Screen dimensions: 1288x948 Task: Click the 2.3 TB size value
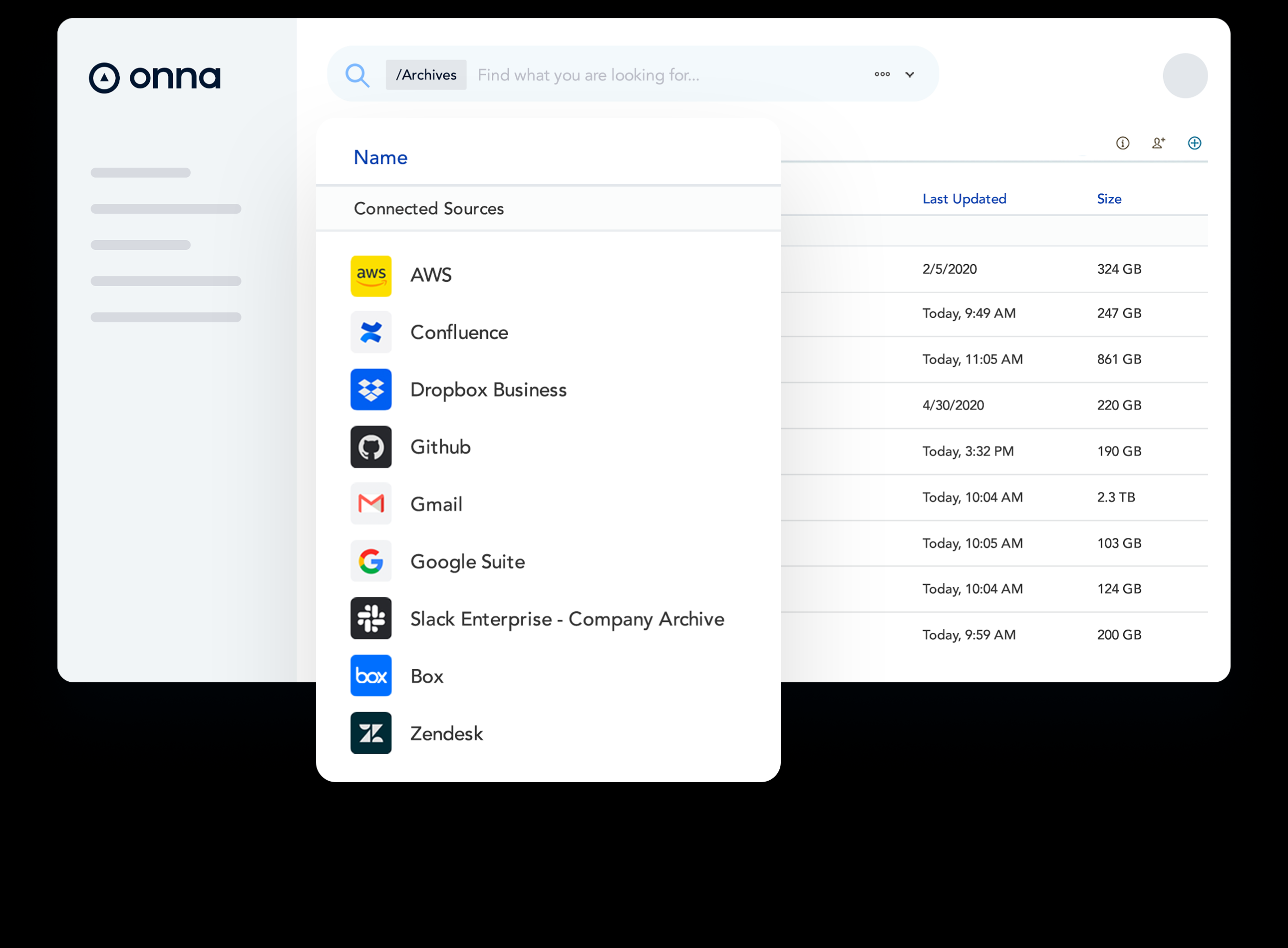coord(1116,497)
